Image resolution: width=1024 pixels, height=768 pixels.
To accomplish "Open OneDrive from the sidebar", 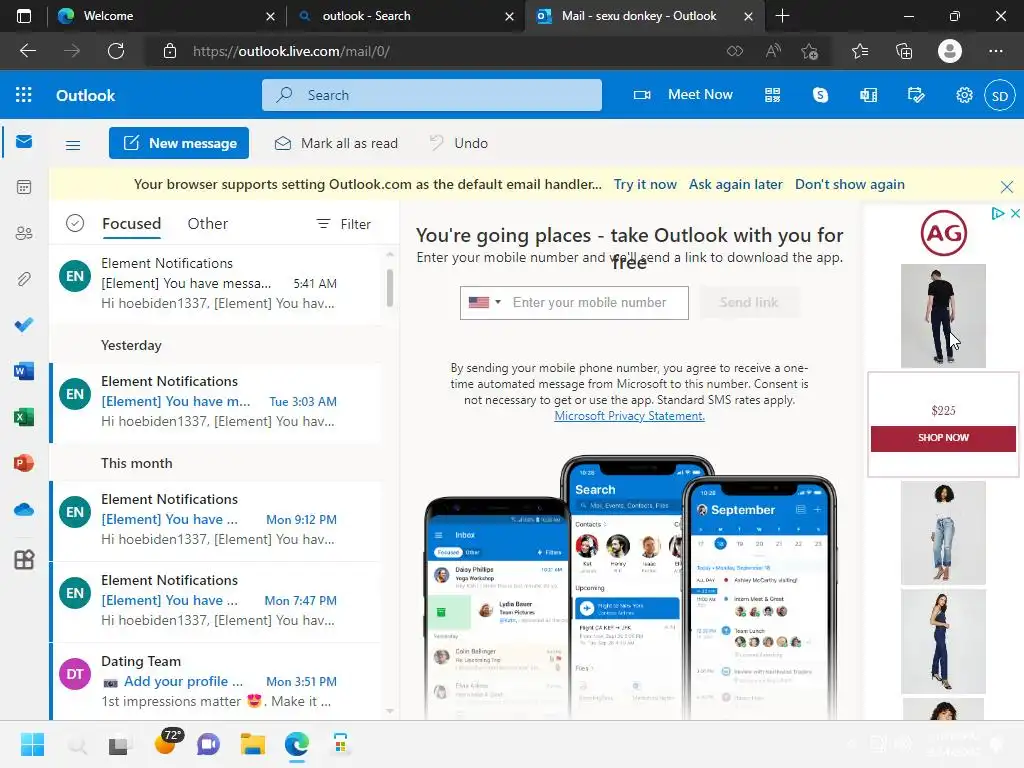I will pos(24,509).
